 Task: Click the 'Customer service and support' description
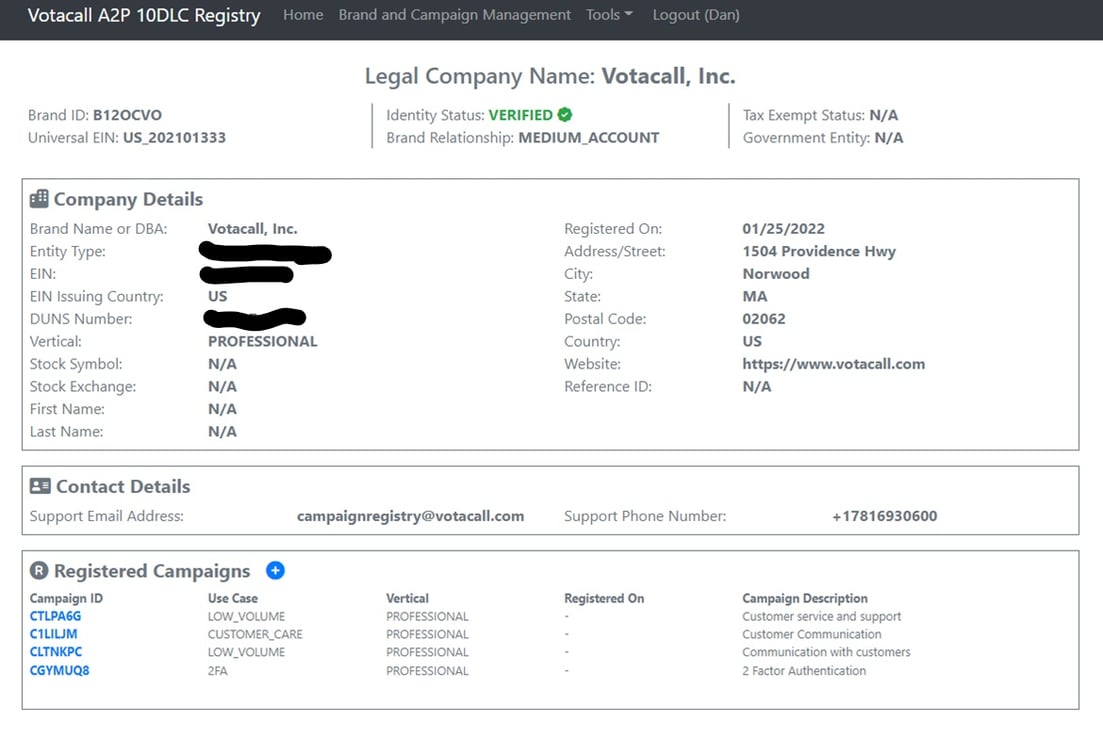(822, 617)
